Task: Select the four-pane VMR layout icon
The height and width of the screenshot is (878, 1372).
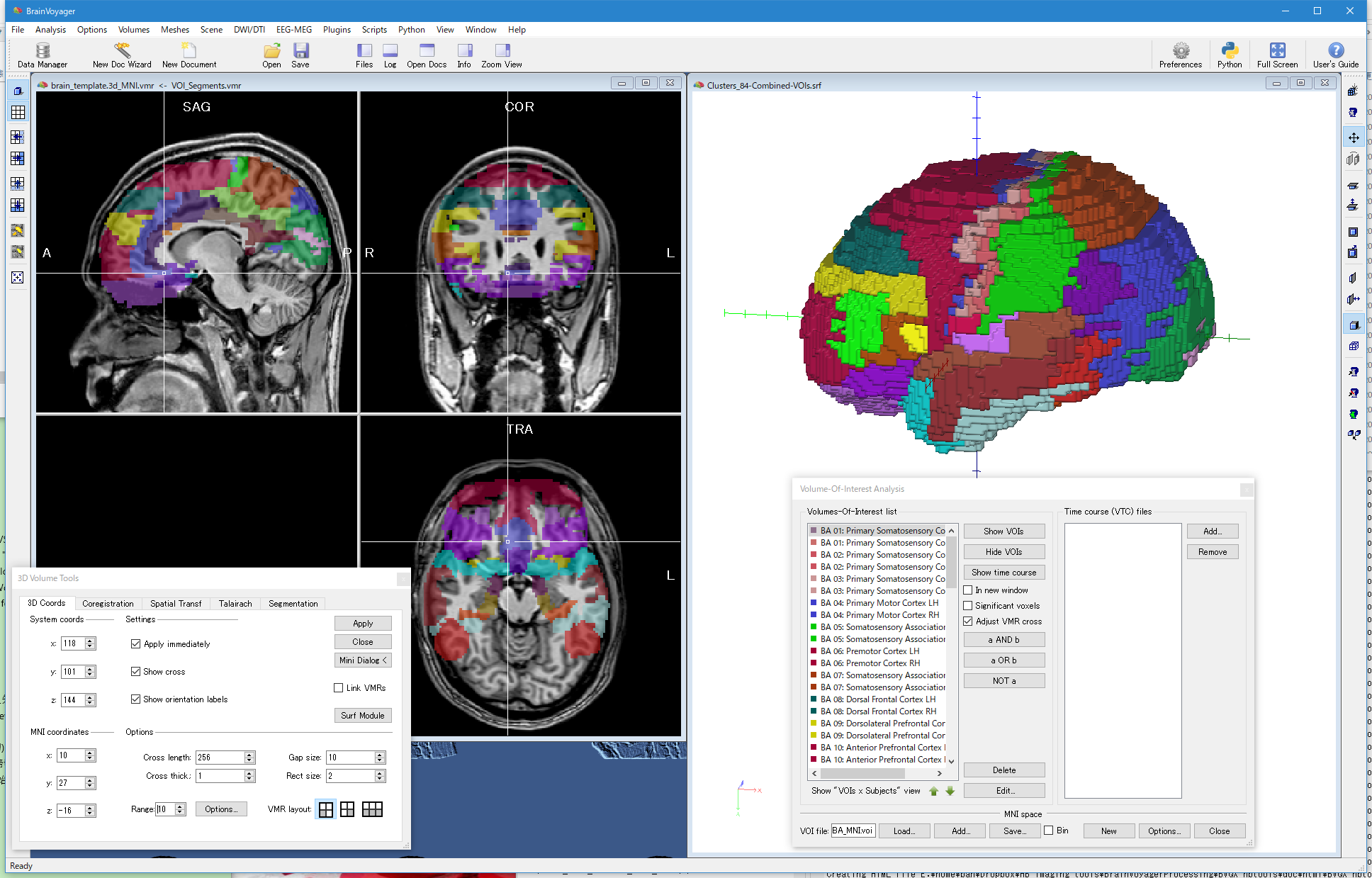Action: point(326,809)
